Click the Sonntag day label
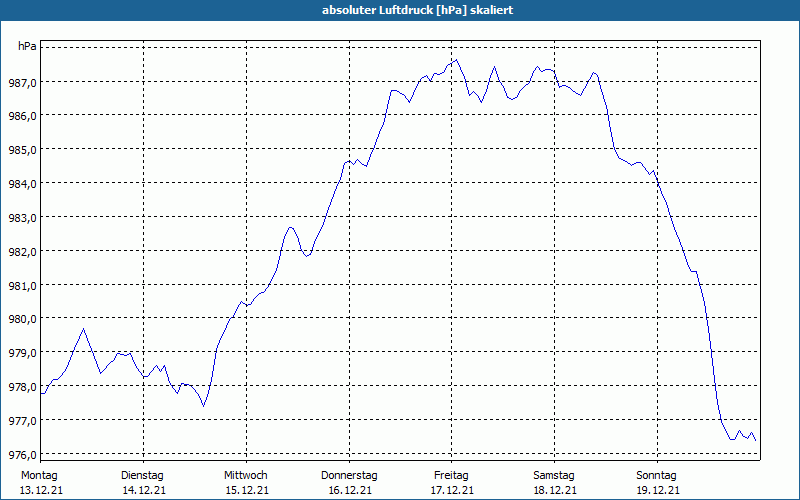The image size is (800, 500). (657, 476)
